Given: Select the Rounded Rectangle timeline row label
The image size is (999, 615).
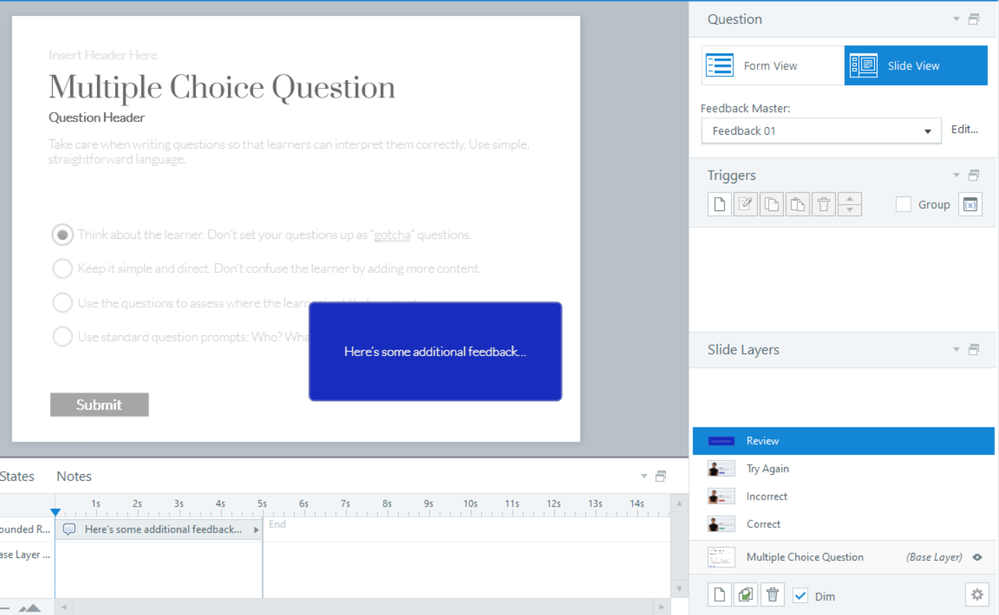Looking at the screenshot, I should [25, 529].
